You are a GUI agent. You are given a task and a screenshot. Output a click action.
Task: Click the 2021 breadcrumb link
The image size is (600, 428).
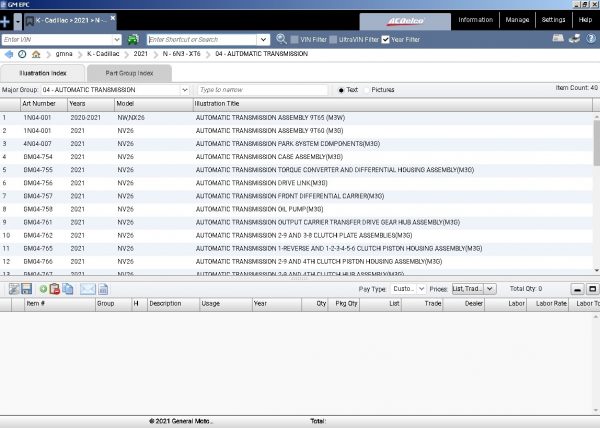coord(140,54)
